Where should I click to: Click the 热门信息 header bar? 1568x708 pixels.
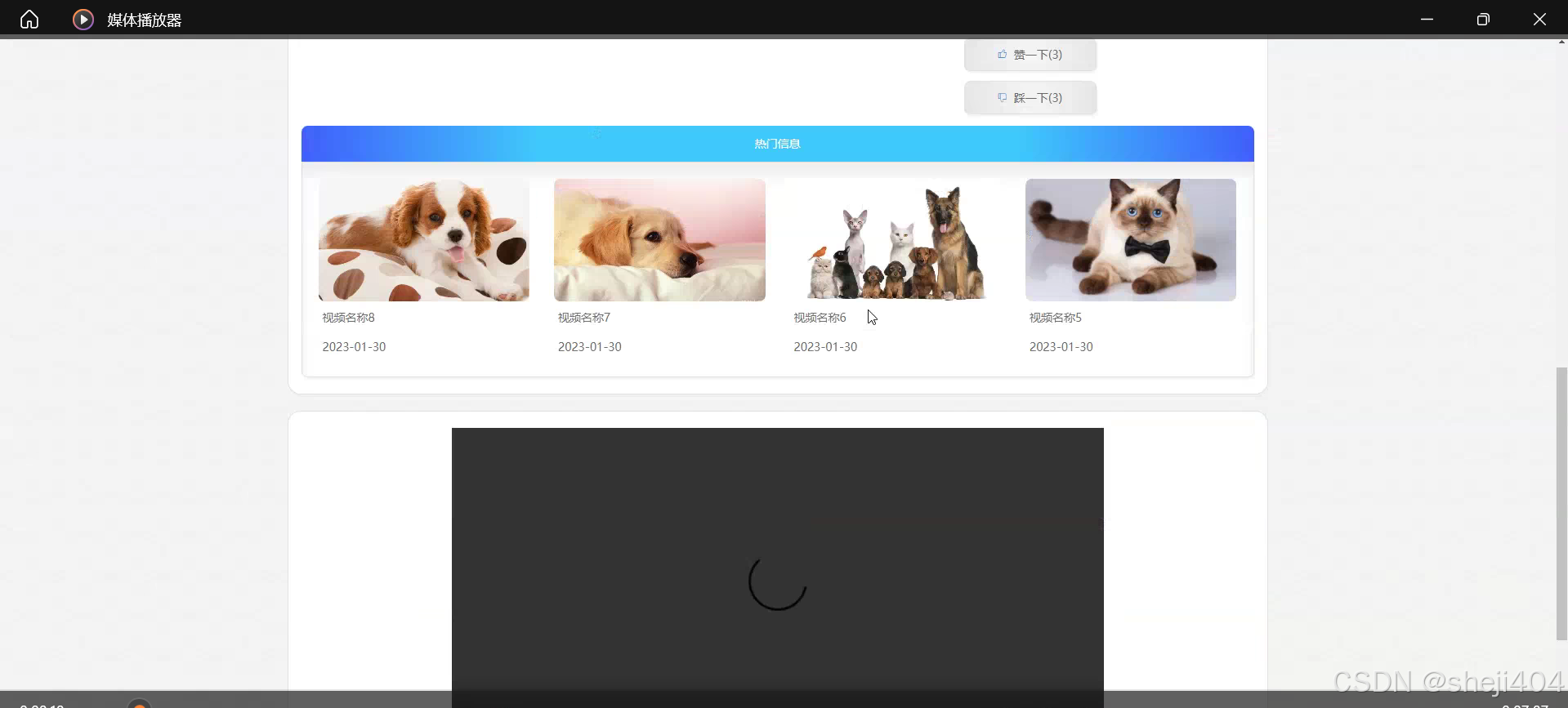777,144
